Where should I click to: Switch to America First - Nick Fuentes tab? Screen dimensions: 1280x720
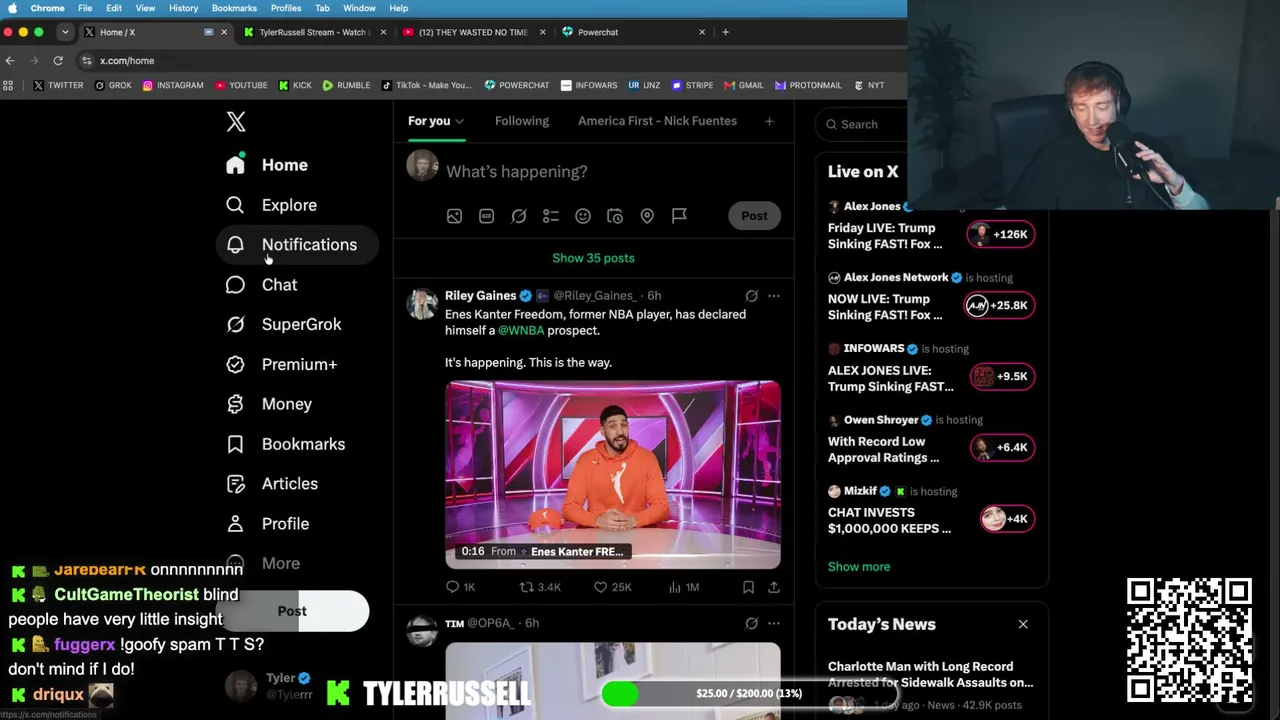657,121
